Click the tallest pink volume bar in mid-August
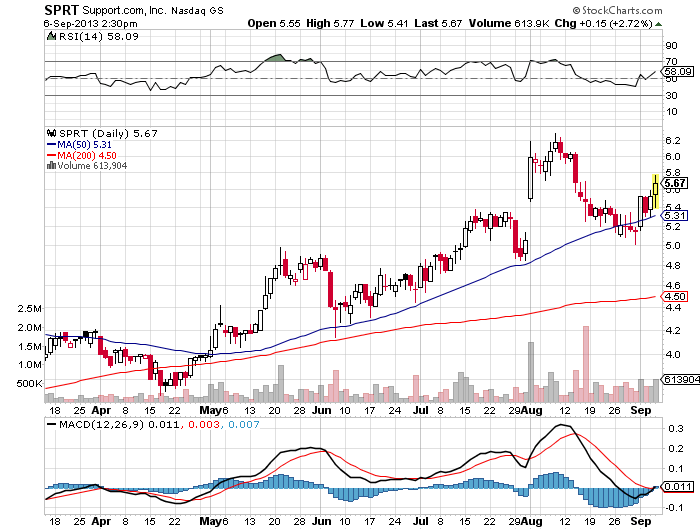Image resolution: width=700 pixels, height=530 pixels. coord(586,364)
